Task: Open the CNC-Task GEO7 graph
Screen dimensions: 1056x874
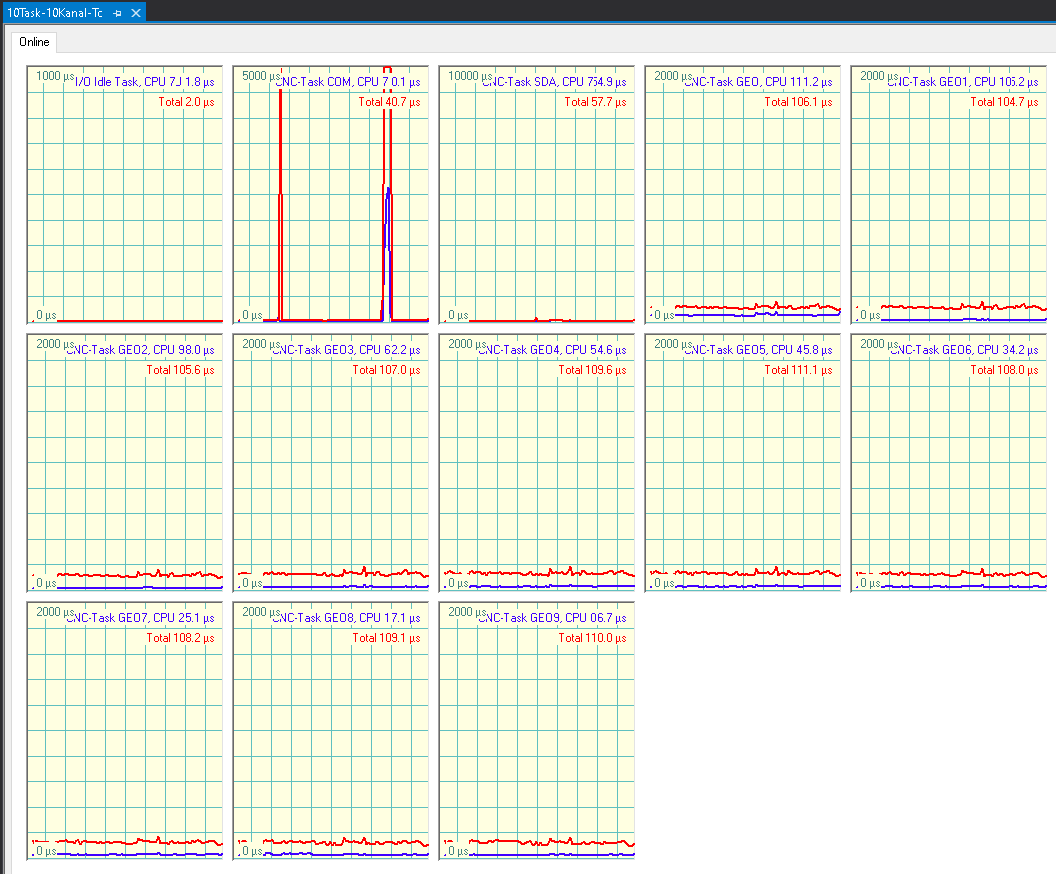Action: click(125, 731)
